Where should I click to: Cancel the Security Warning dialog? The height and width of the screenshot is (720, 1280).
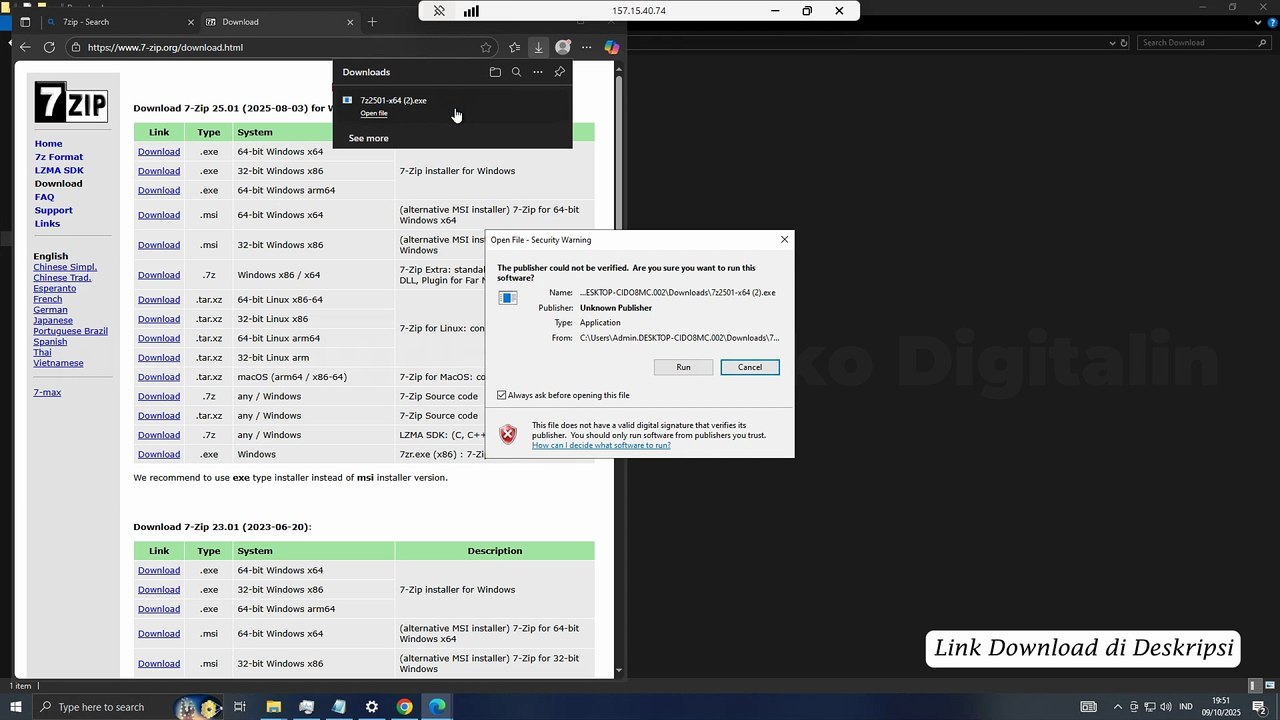tap(750, 367)
